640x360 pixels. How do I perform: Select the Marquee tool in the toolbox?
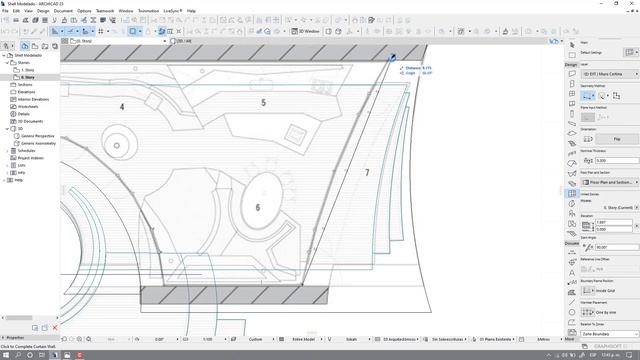572,55
